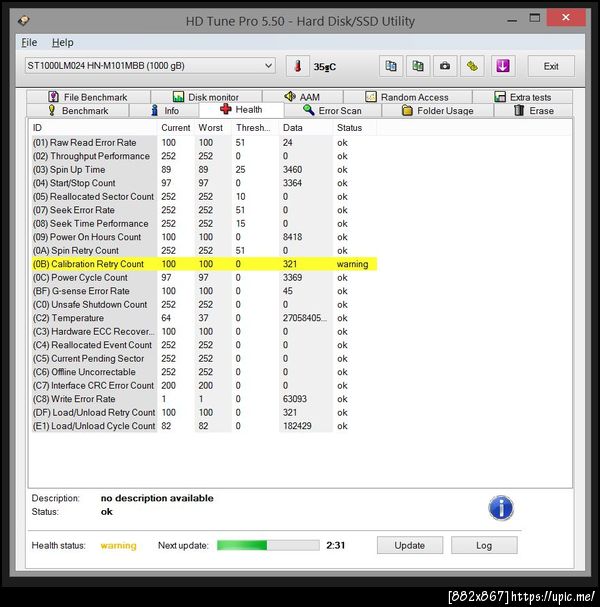Sort by the Current column header
This screenshot has width=600, height=607.
pyautogui.click(x=175, y=128)
